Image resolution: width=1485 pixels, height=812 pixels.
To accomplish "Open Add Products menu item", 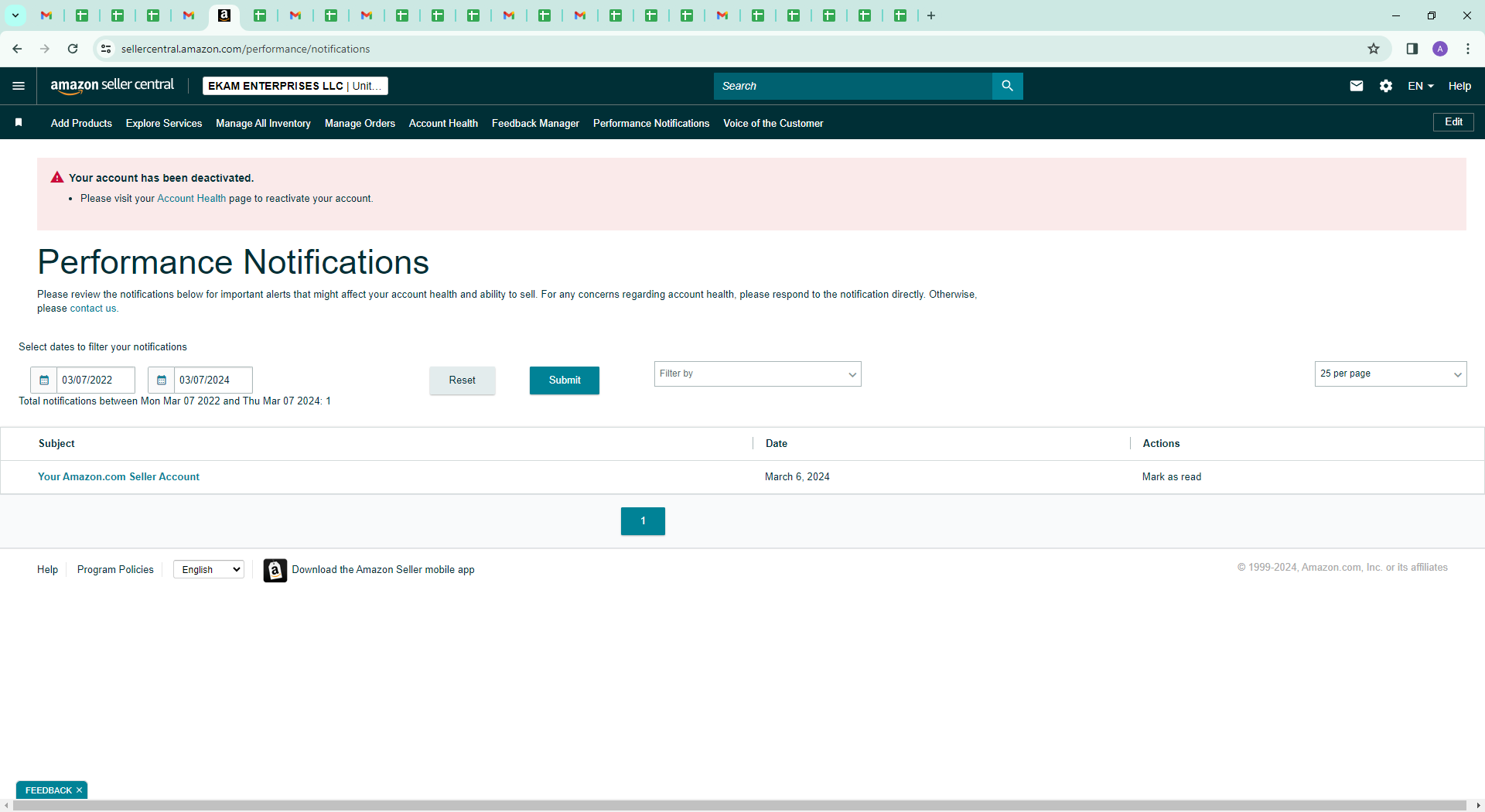I will (81, 123).
